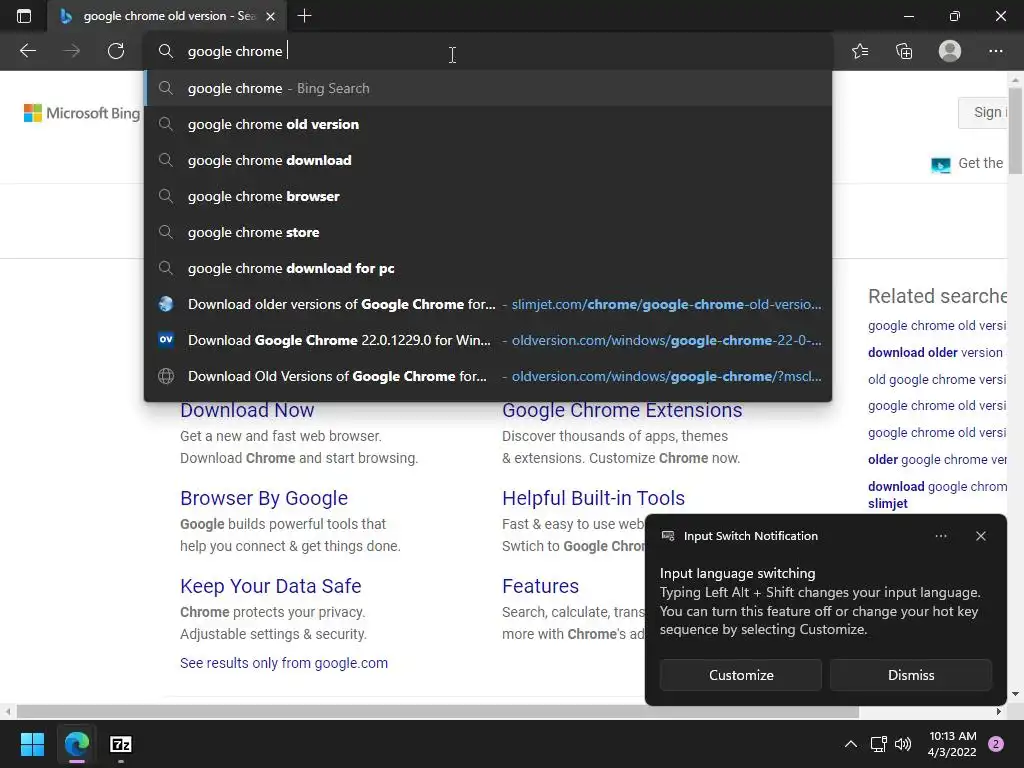Open the Keep Your Data Safe link
Screen dimensions: 1024x768
click(270, 586)
